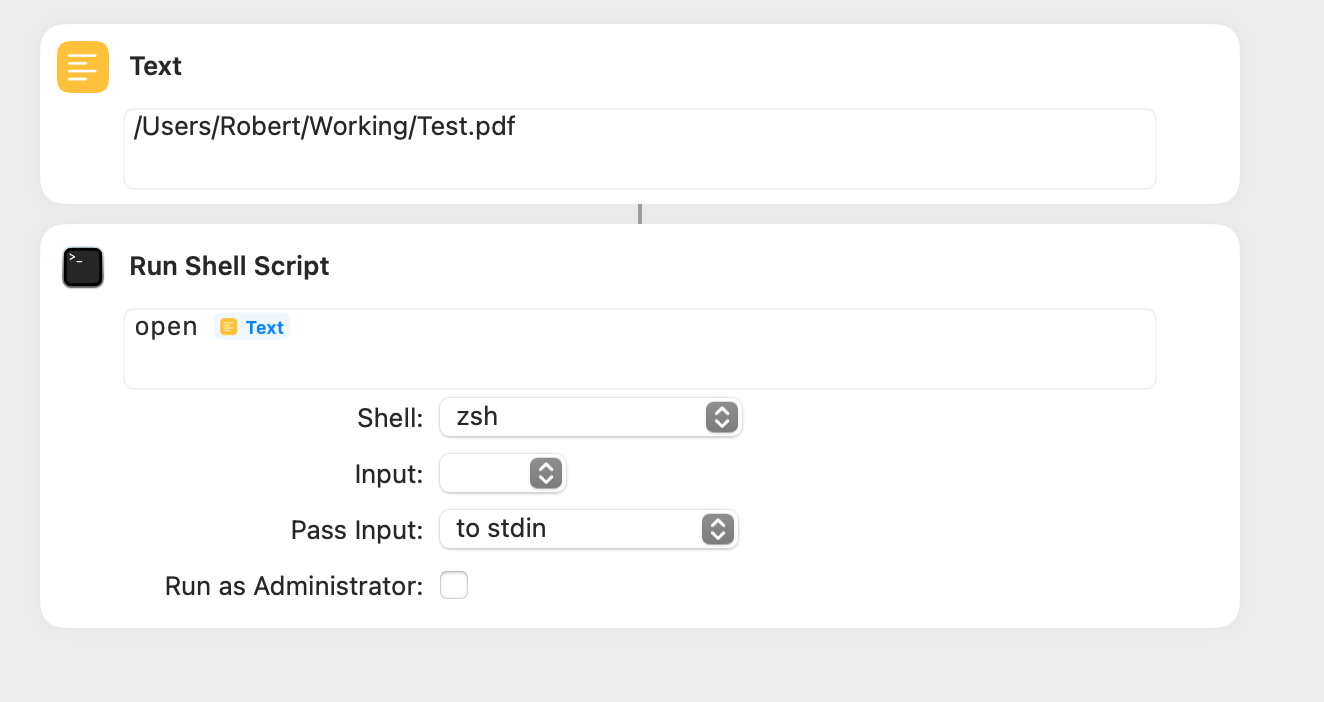Click the "Pass Input:" label text
This screenshot has height=702, width=1324.
click(x=357, y=530)
